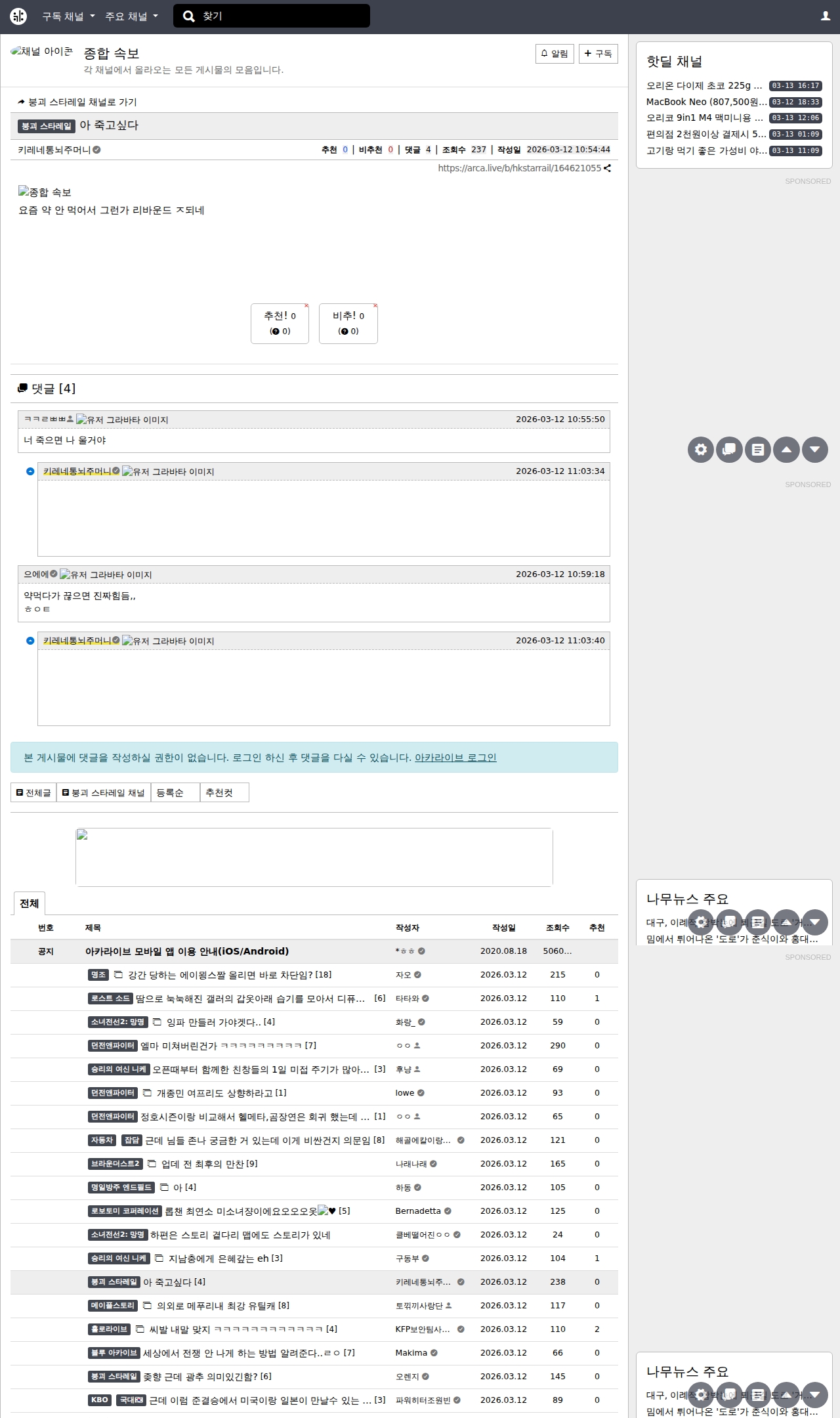Subscribe with the + 구독 button
The width and height of the screenshot is (840, 1418).
598,54
